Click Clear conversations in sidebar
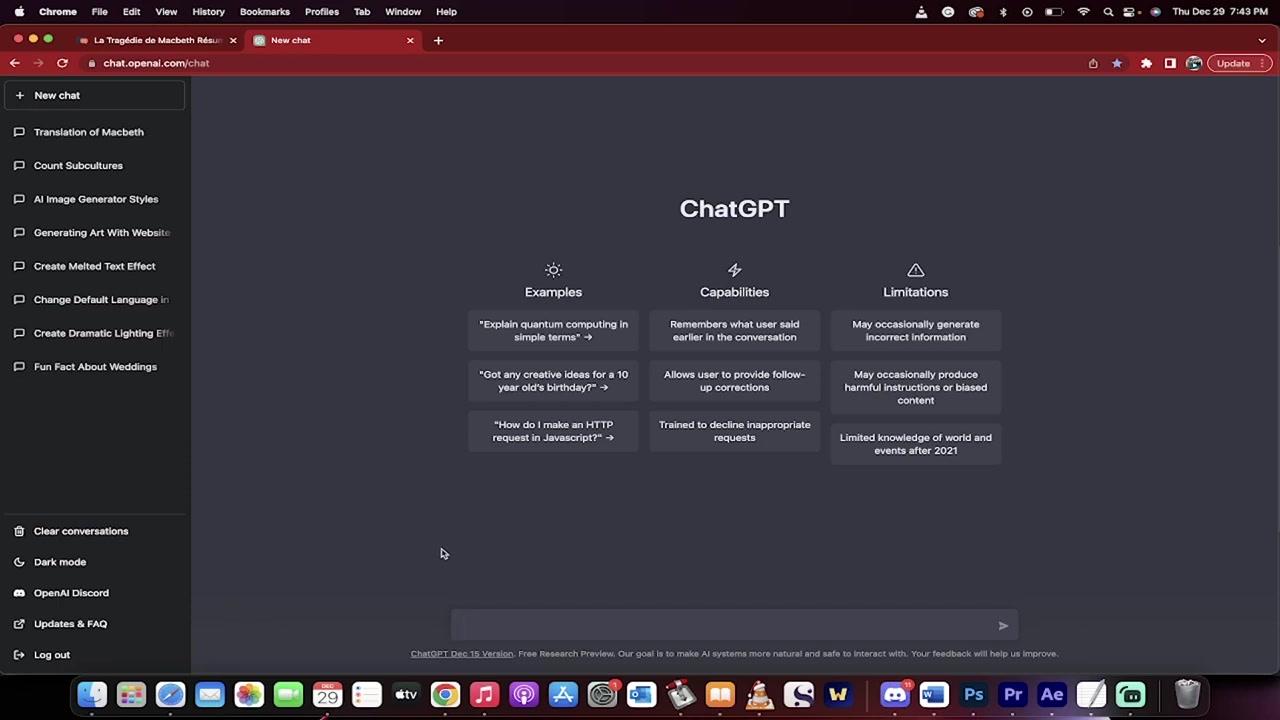The width and height of the screenshot is (1280, 720). (x=81, y=531)
